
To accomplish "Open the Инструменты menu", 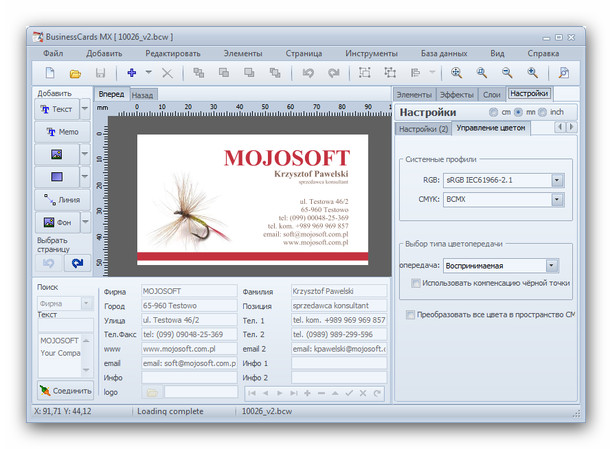I will pos(371,52).
